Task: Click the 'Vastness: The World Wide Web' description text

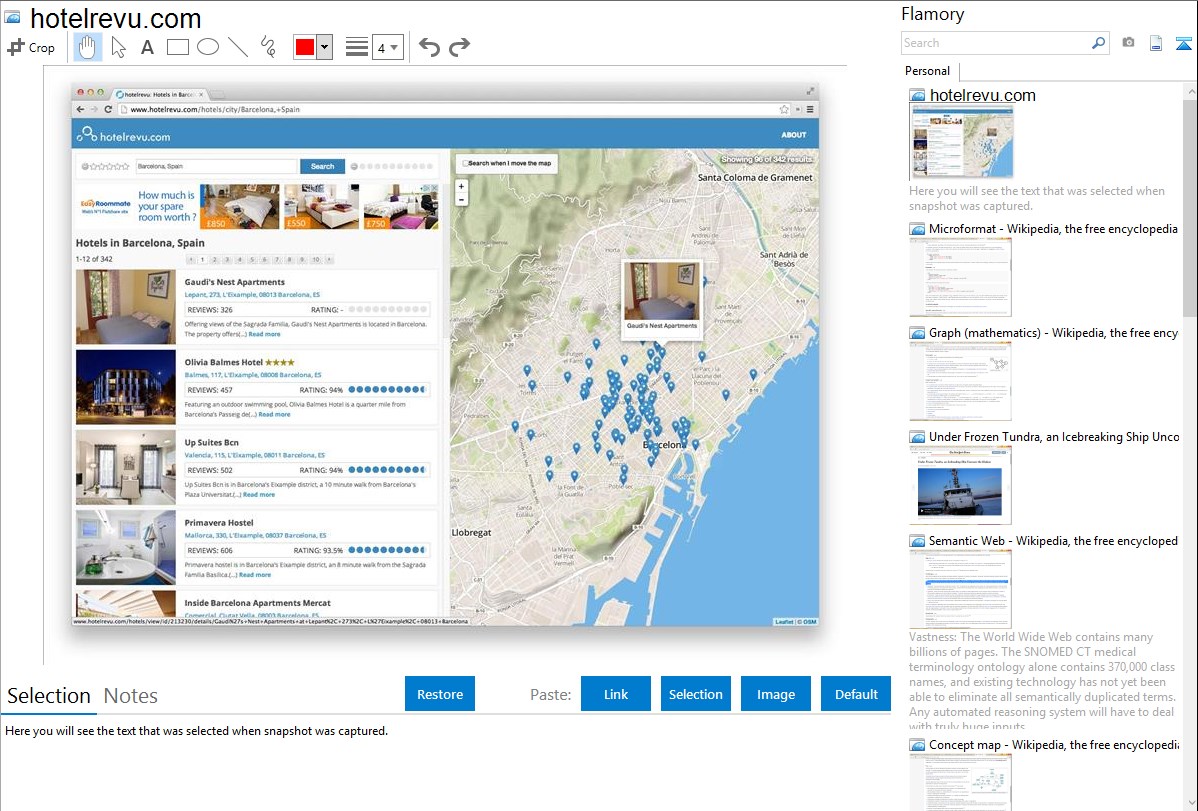Action: tap(1043, 682)
